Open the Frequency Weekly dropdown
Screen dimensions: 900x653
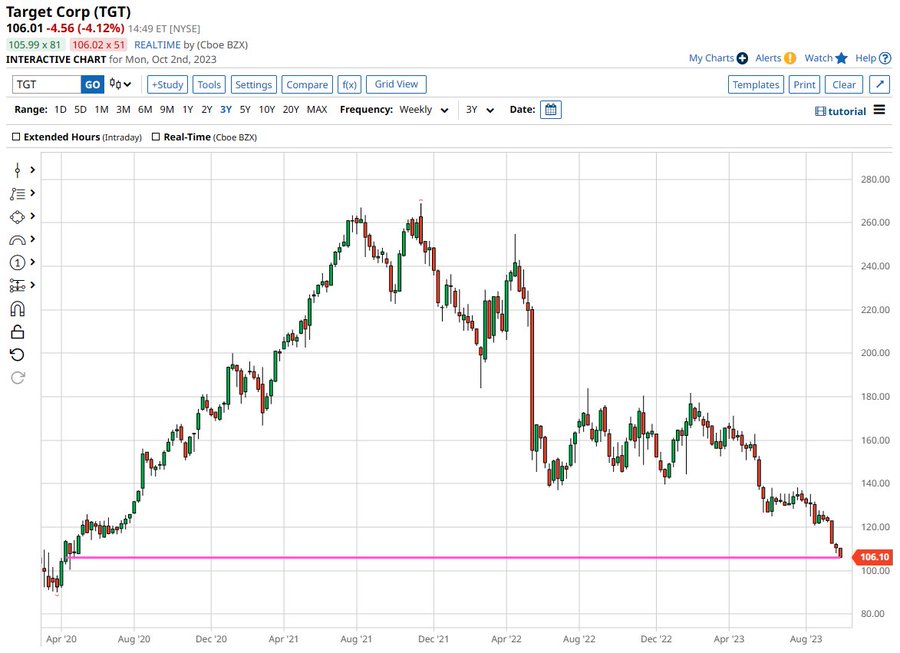[x=424, y=110]
